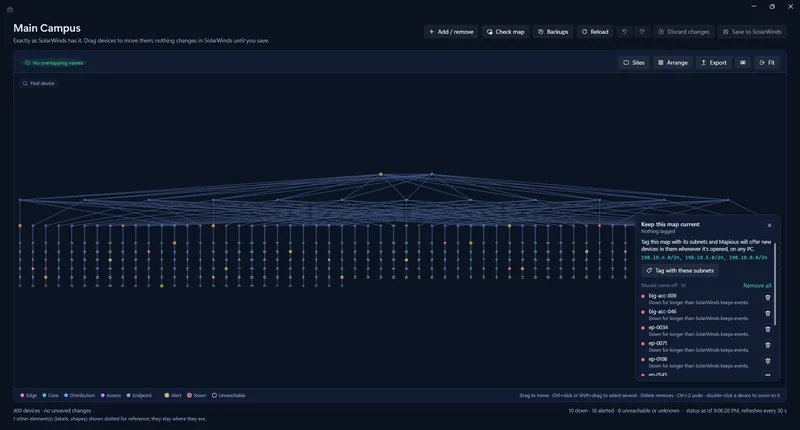Open the Backups list
This screenshot has width=800, height=430.
pyautogui.click(x=553, y=32)
